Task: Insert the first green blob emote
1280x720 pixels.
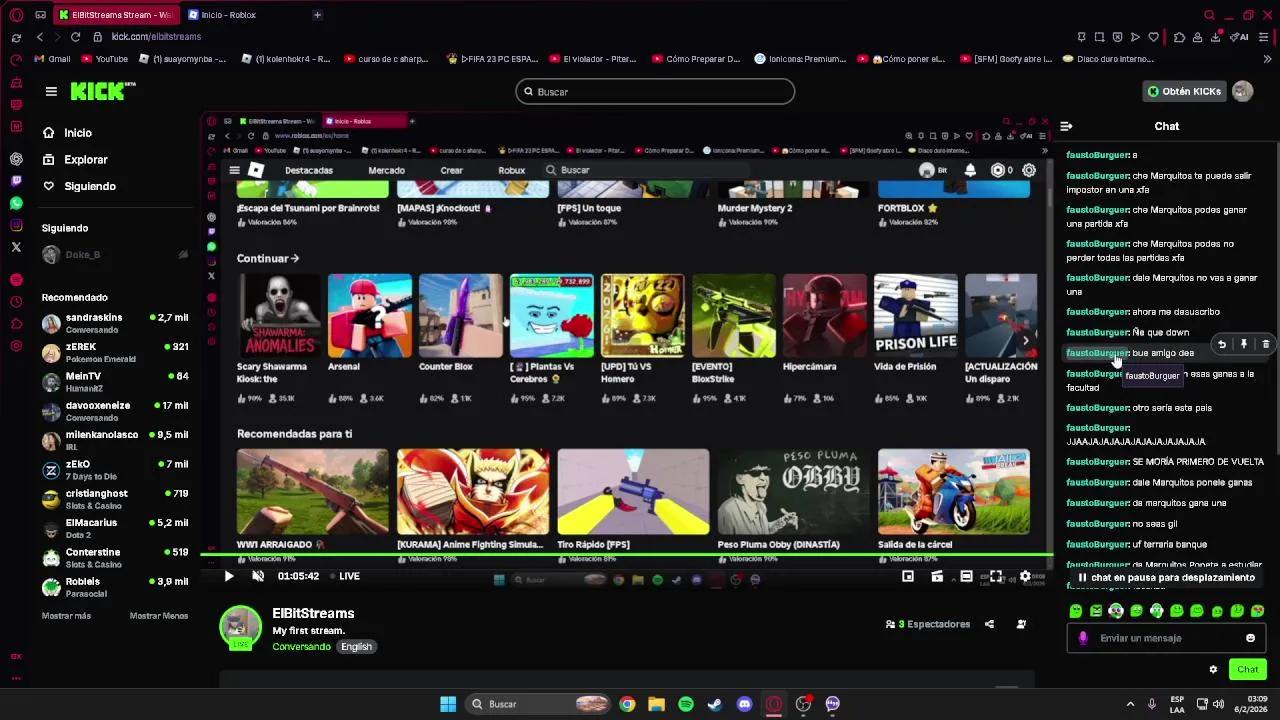Action: [1076, 611]
